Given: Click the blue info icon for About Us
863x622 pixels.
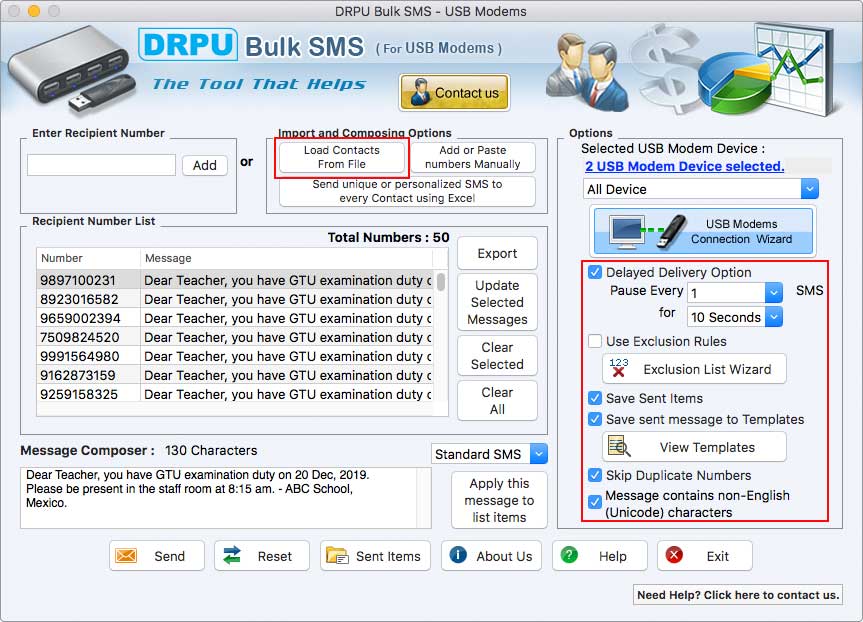Looking at the screenshot, I should (x=458, y=555).
